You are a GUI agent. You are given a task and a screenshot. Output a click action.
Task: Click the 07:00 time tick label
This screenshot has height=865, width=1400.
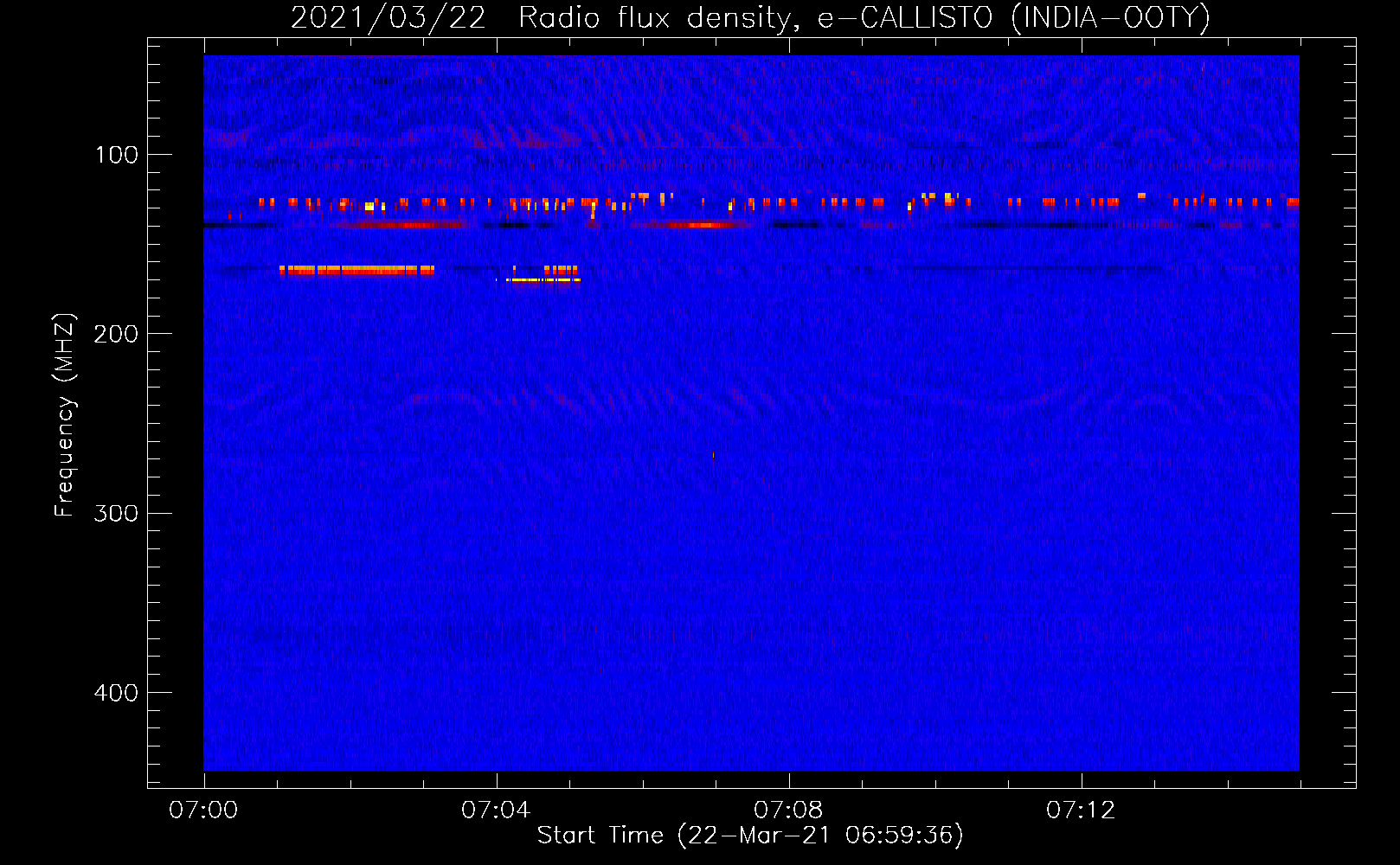(203, 810)
